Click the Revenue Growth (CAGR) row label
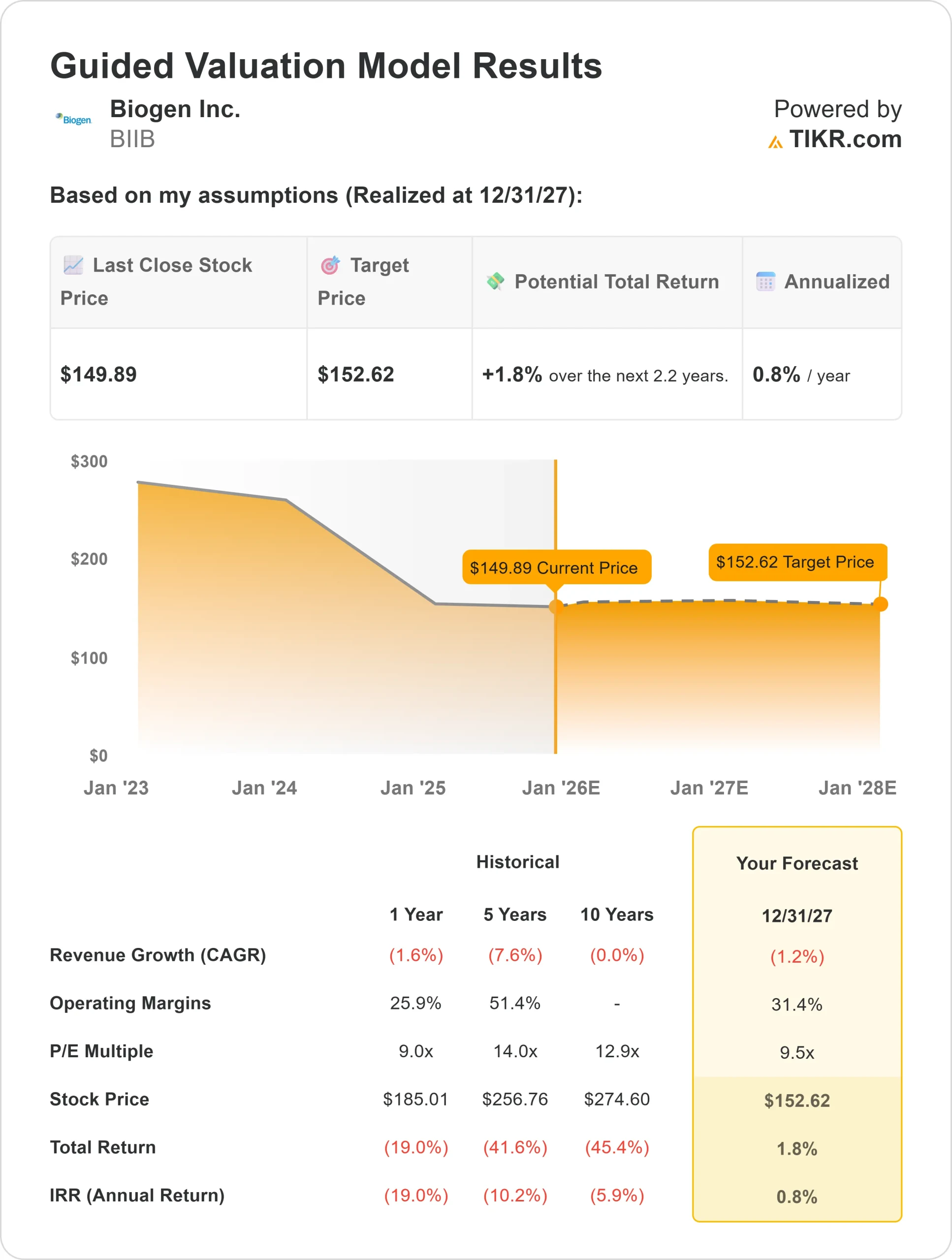This screenshot has width=952, height=1260. (158, 955)
